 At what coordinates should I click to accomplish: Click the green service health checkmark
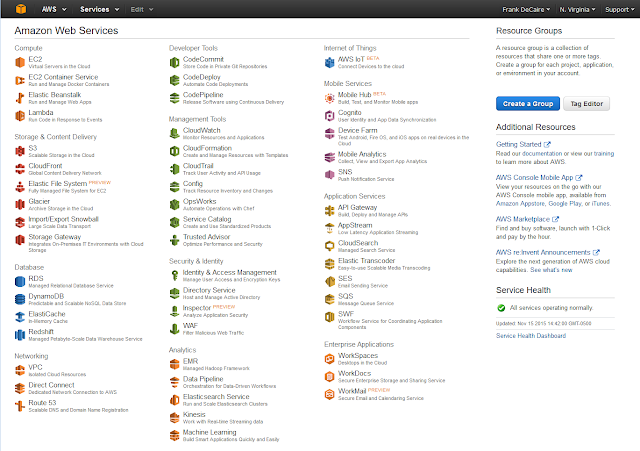tap(501, 308)
